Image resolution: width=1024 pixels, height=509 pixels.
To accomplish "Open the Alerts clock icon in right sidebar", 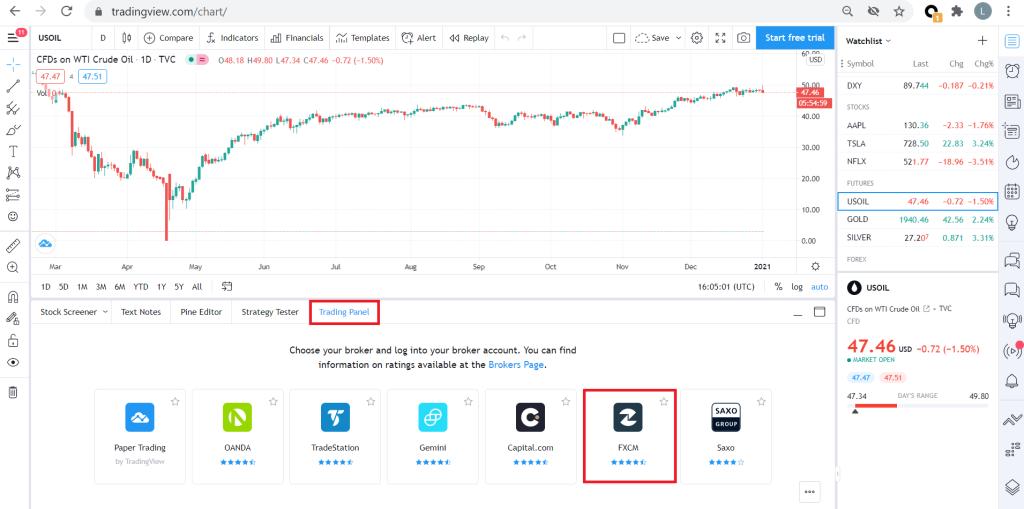I will click(1012, 71).
